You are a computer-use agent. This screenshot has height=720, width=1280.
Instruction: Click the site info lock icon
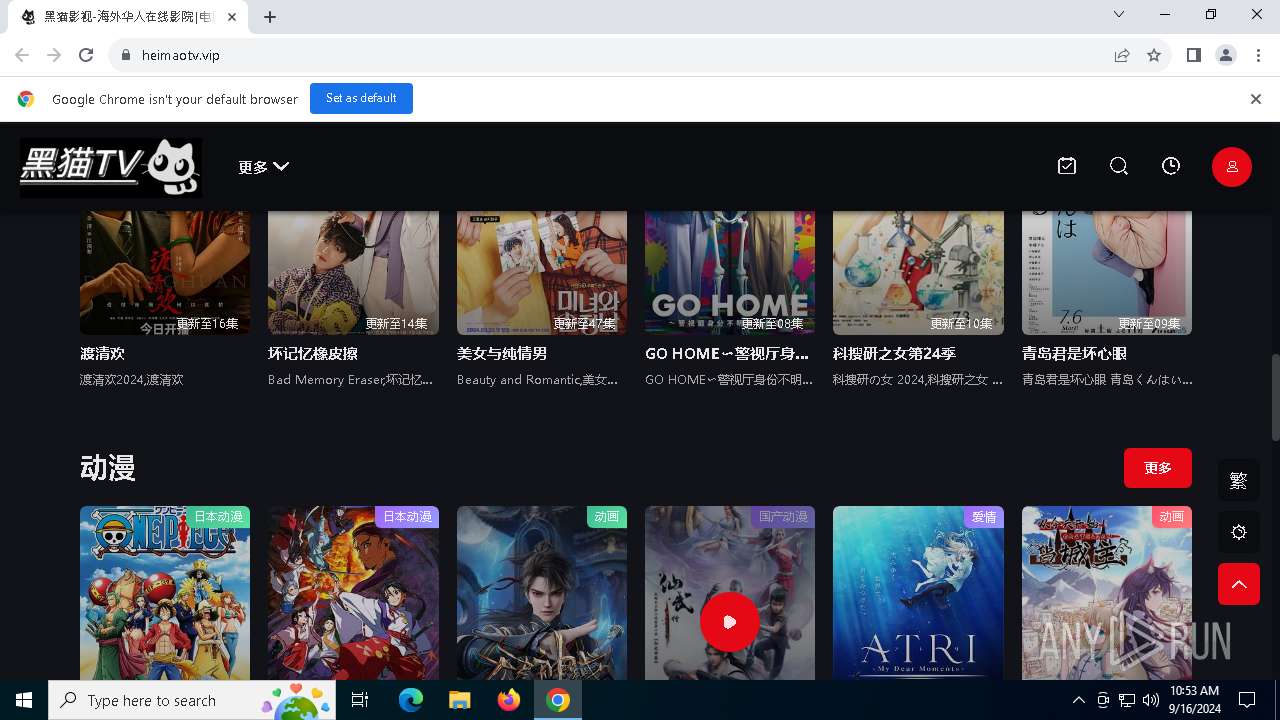coord(126,55)
